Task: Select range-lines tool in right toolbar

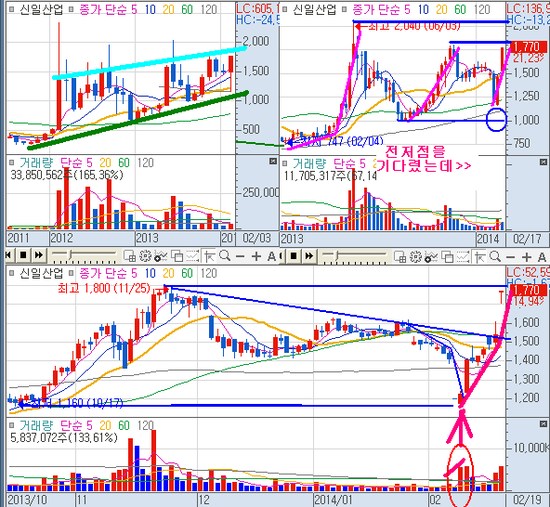Action: 463,256
